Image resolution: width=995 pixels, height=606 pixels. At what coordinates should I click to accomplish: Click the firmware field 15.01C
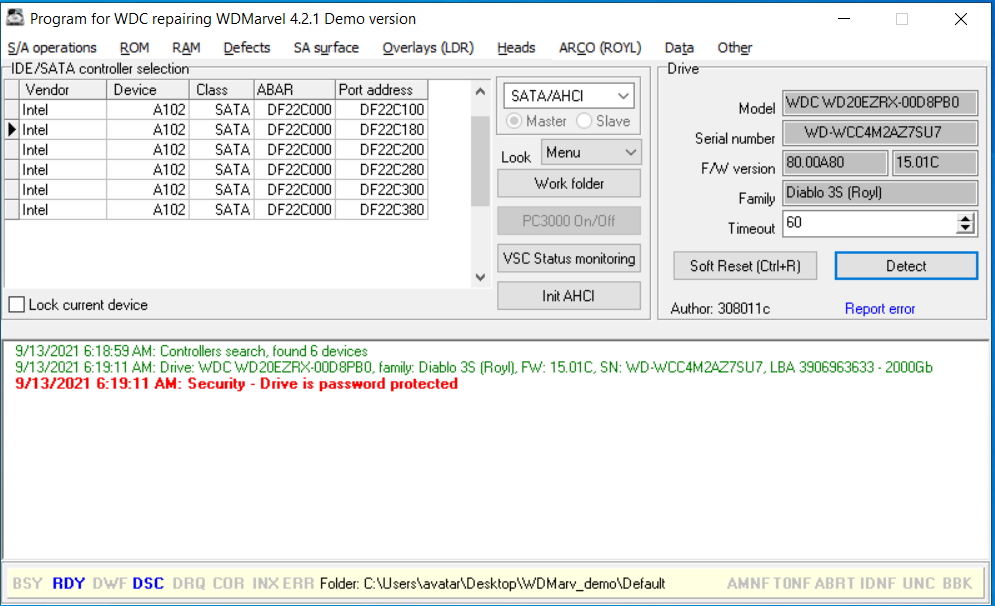coord(935,162)
